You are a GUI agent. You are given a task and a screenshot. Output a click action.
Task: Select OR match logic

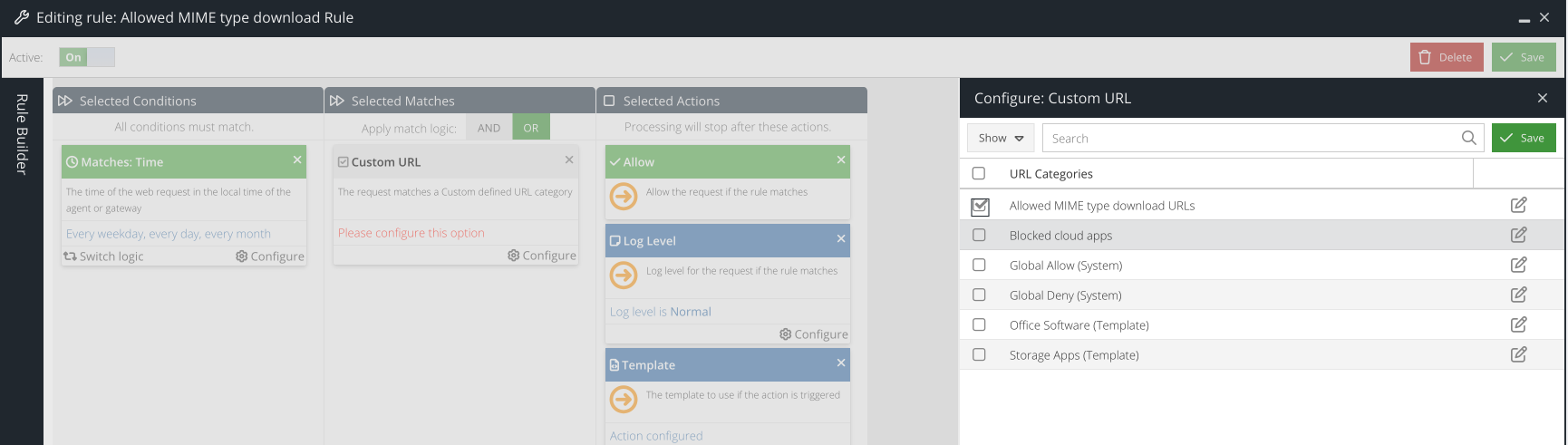click(x=531, y=128)
